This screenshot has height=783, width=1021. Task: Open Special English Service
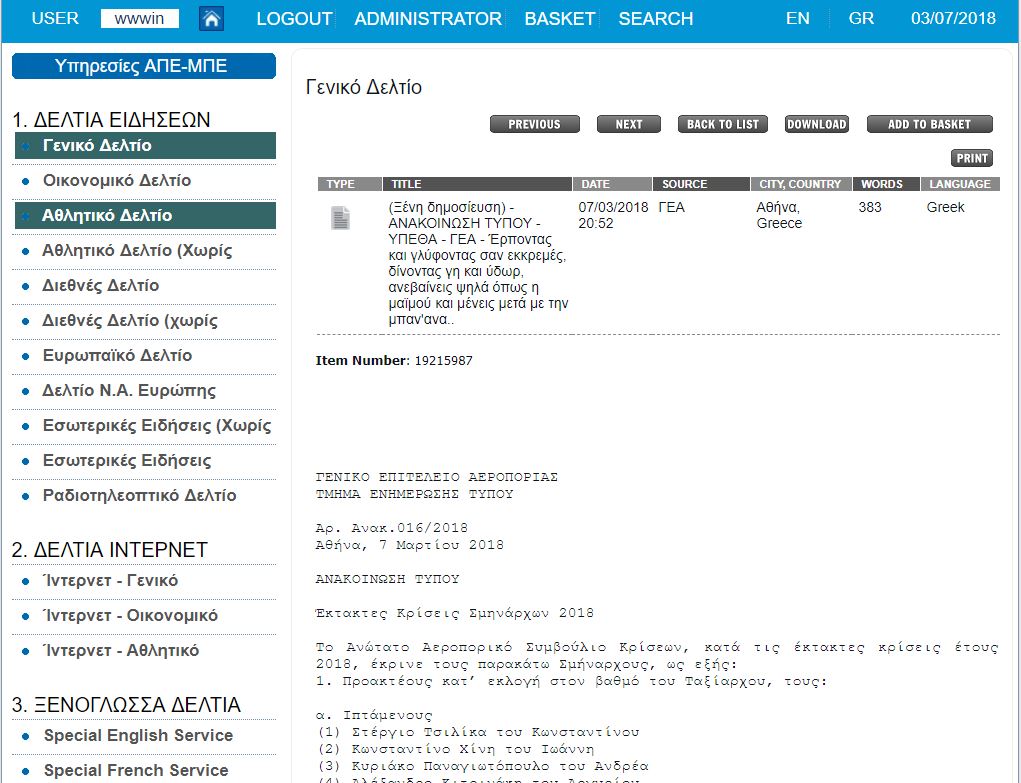point(138,736)
